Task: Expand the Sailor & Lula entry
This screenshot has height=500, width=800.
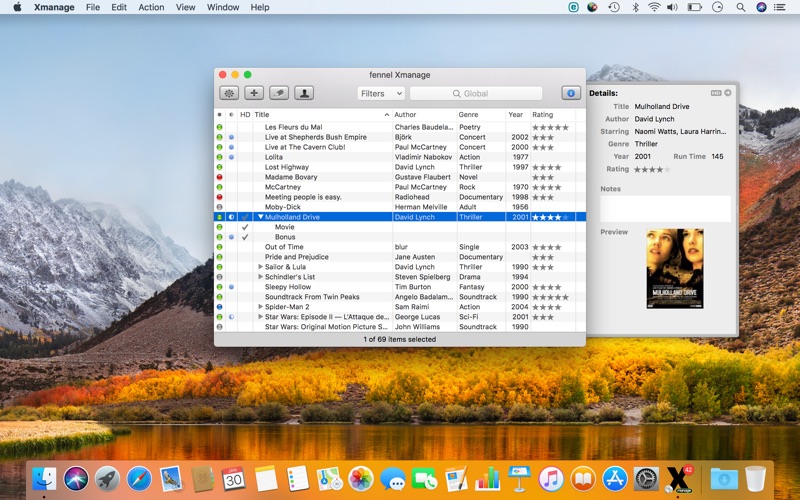Action: coord(261,267)
